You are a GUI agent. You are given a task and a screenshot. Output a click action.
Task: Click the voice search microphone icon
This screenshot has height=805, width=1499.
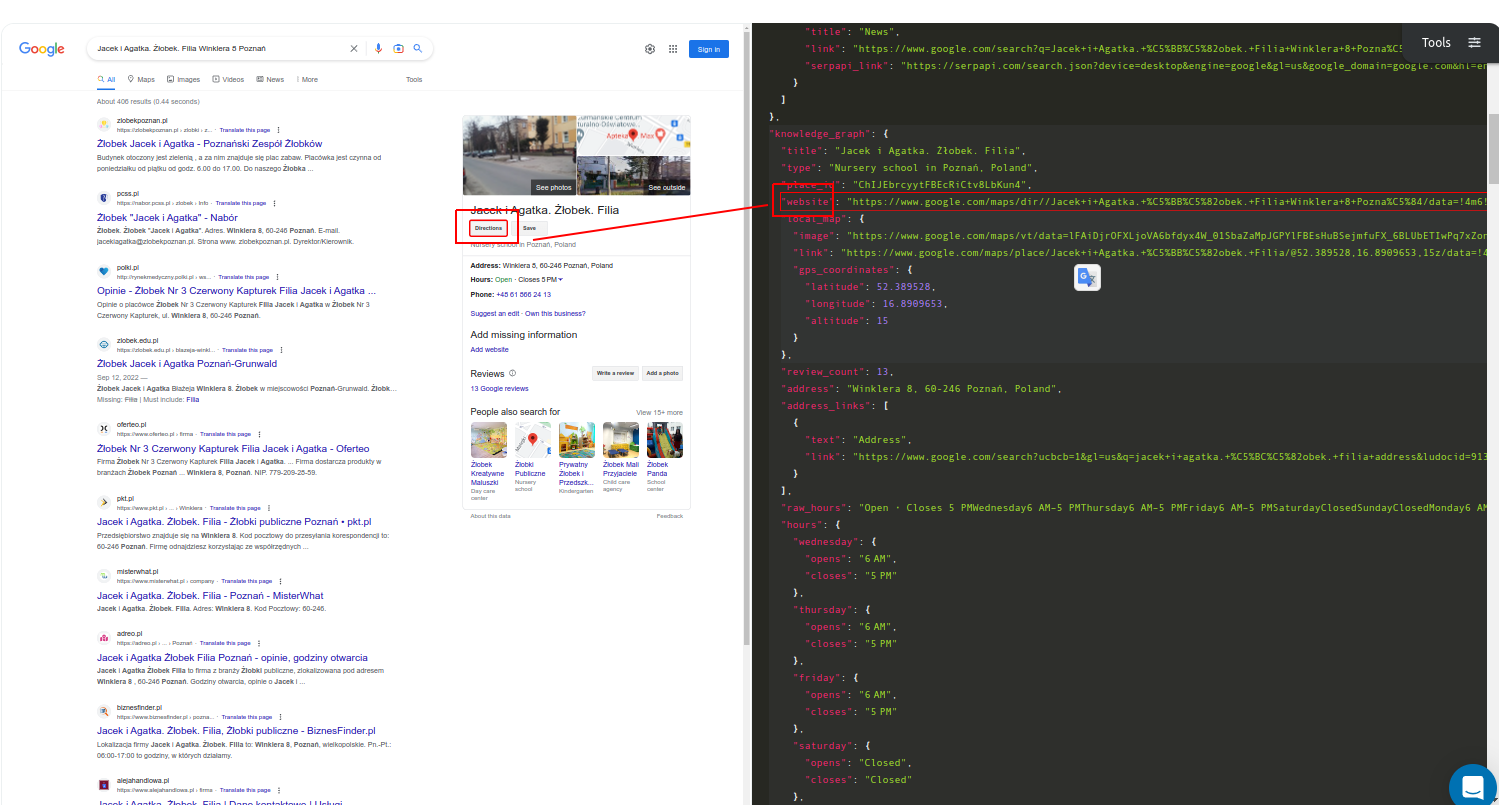click(x=378, y=48)
